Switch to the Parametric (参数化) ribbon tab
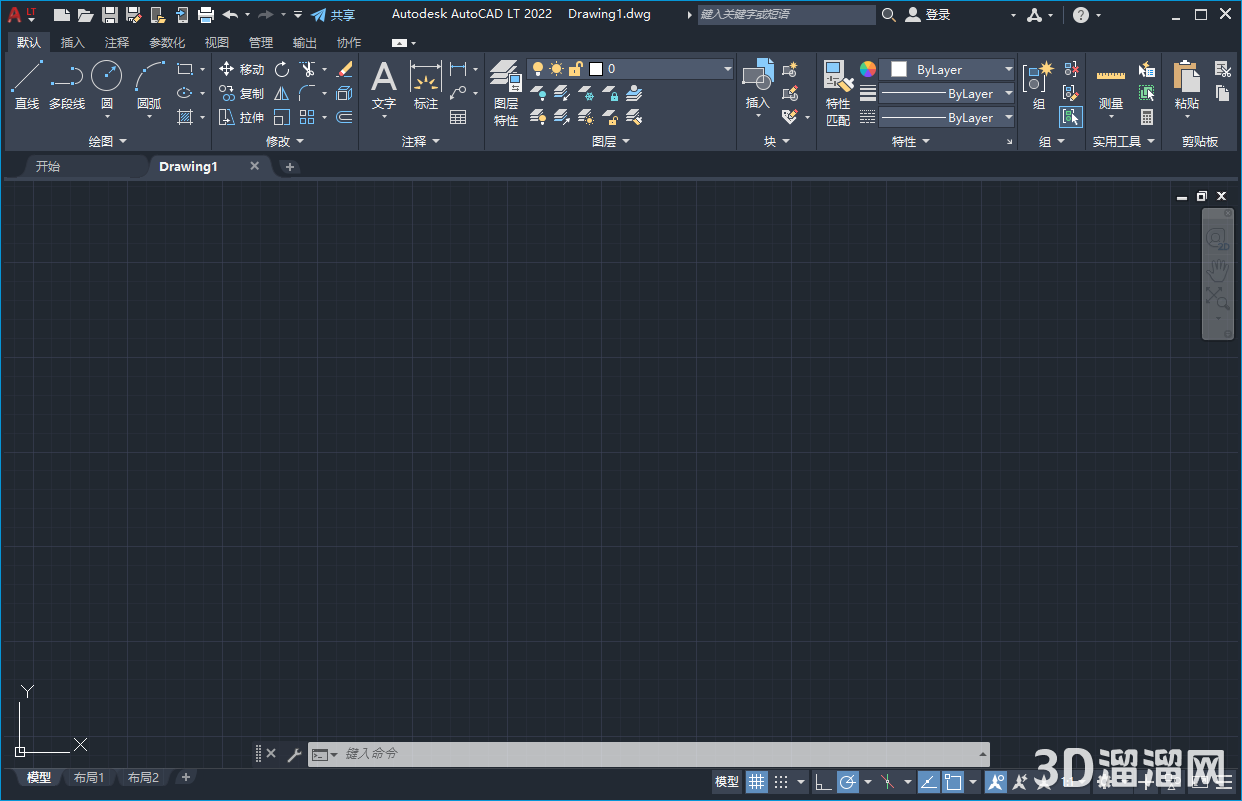 pos(167,43)
